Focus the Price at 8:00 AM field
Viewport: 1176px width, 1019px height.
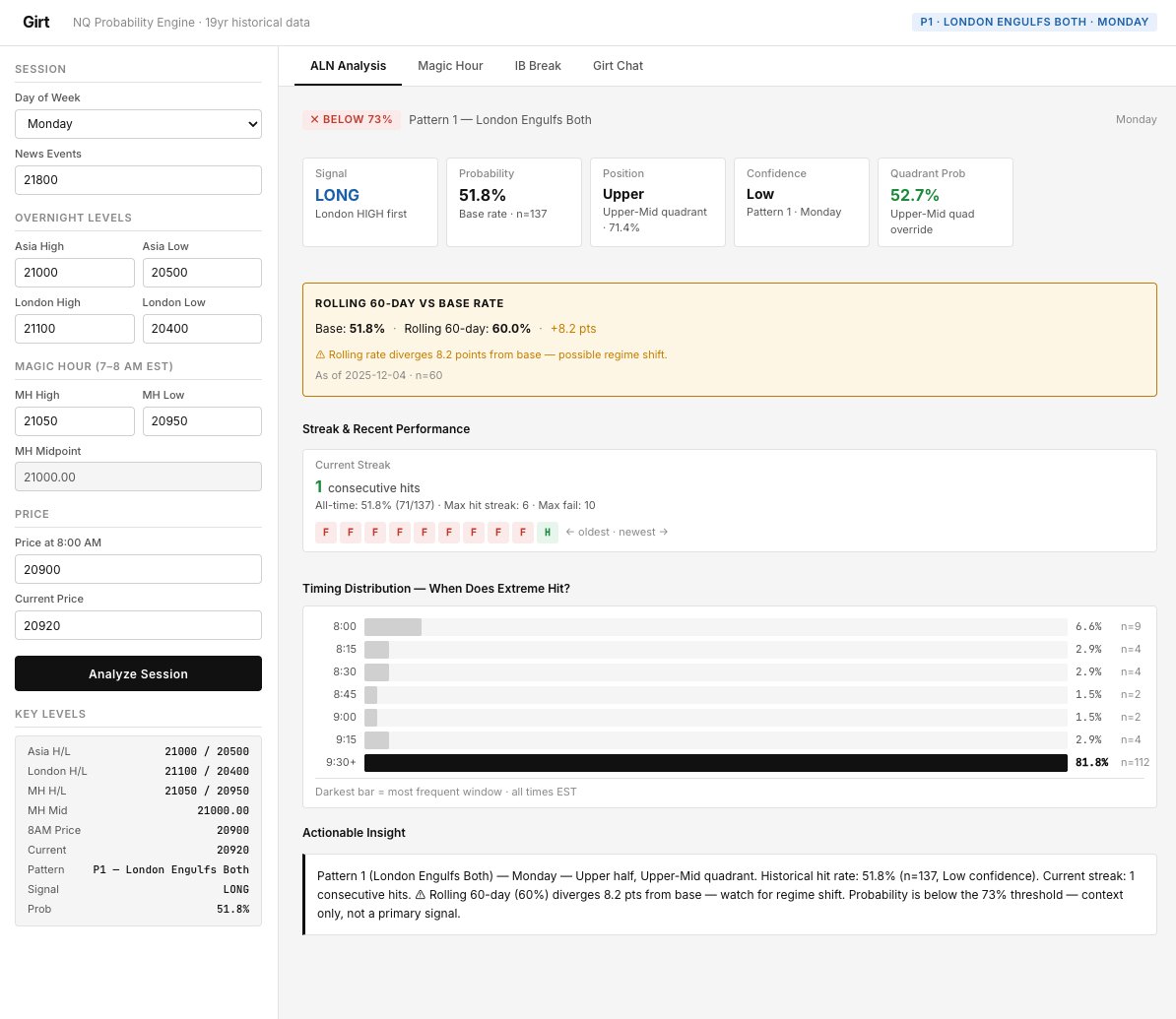click(138, 569)
